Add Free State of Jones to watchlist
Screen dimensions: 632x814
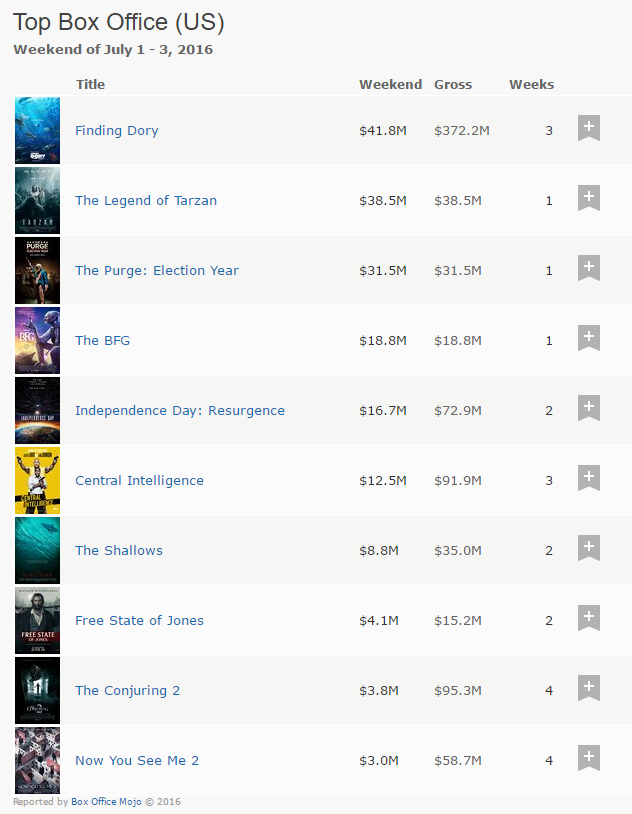pos(589,618)
